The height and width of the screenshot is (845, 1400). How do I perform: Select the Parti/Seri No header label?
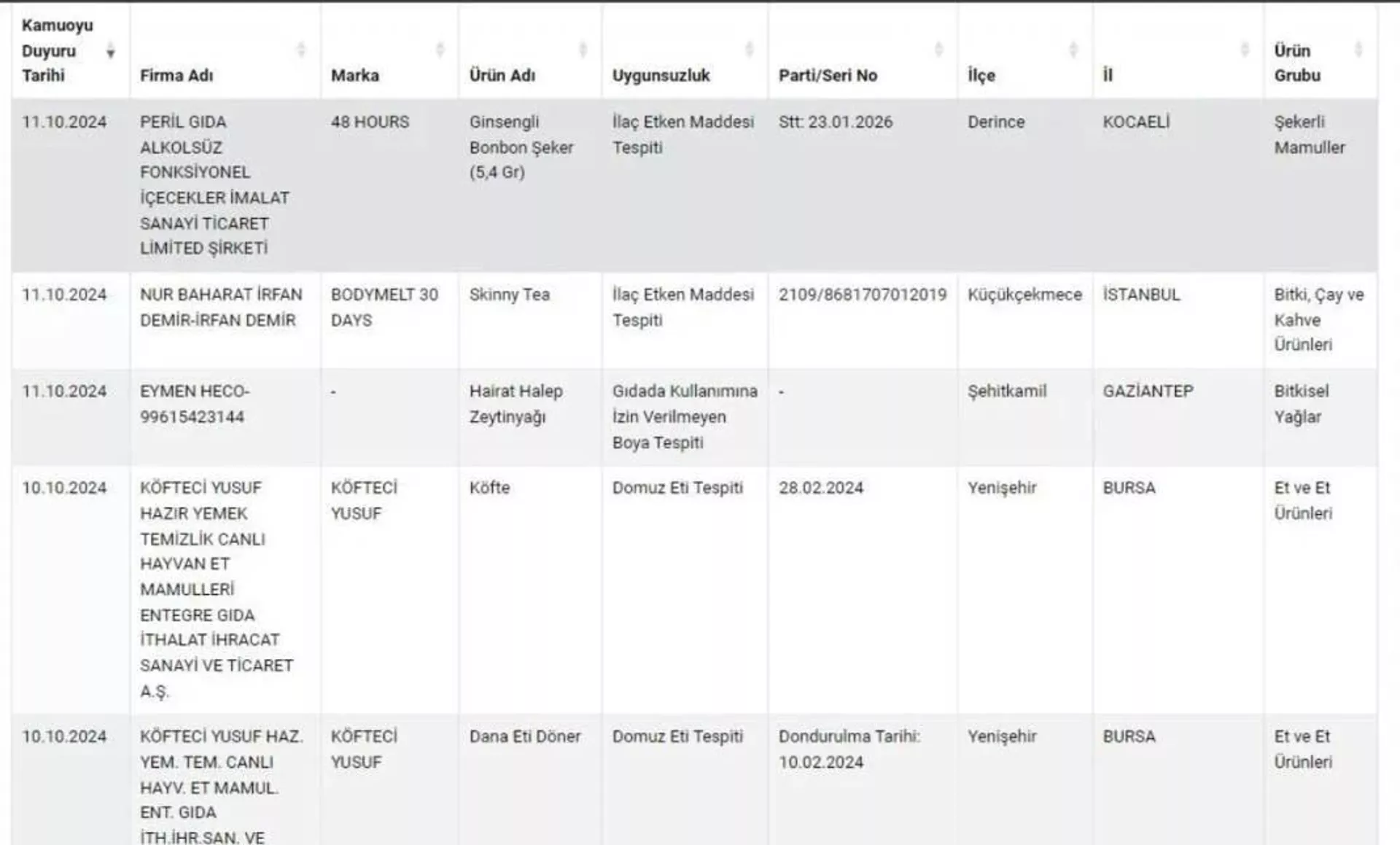pos(828,75)
